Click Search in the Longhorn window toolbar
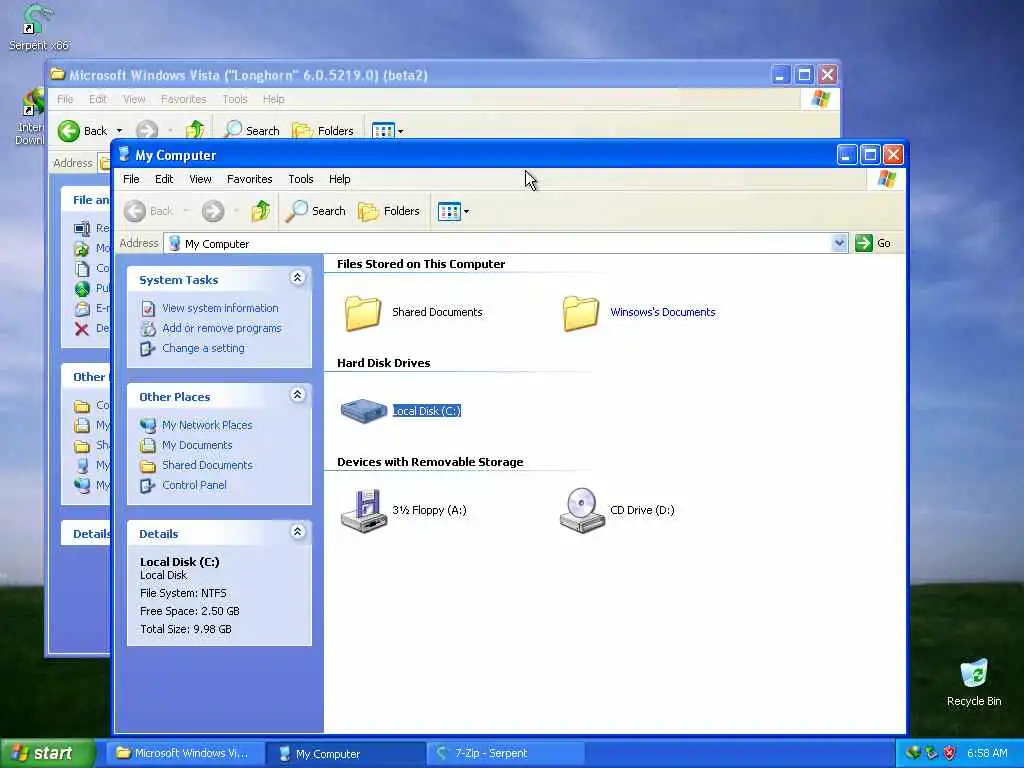 pyautogui.click(x=252, y=131)
